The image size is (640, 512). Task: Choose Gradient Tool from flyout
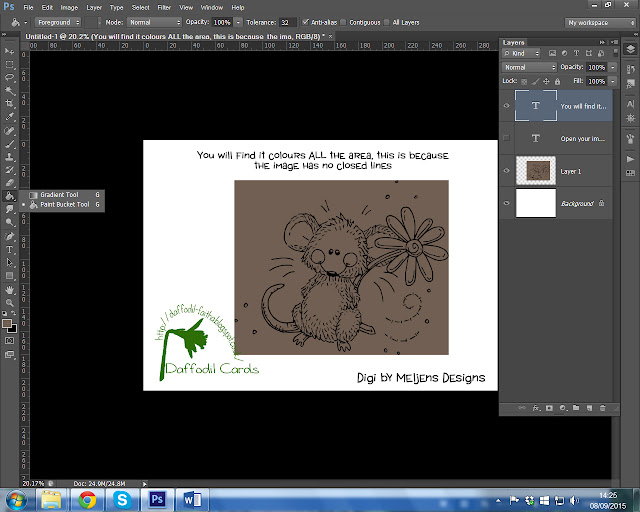(64, 195)
